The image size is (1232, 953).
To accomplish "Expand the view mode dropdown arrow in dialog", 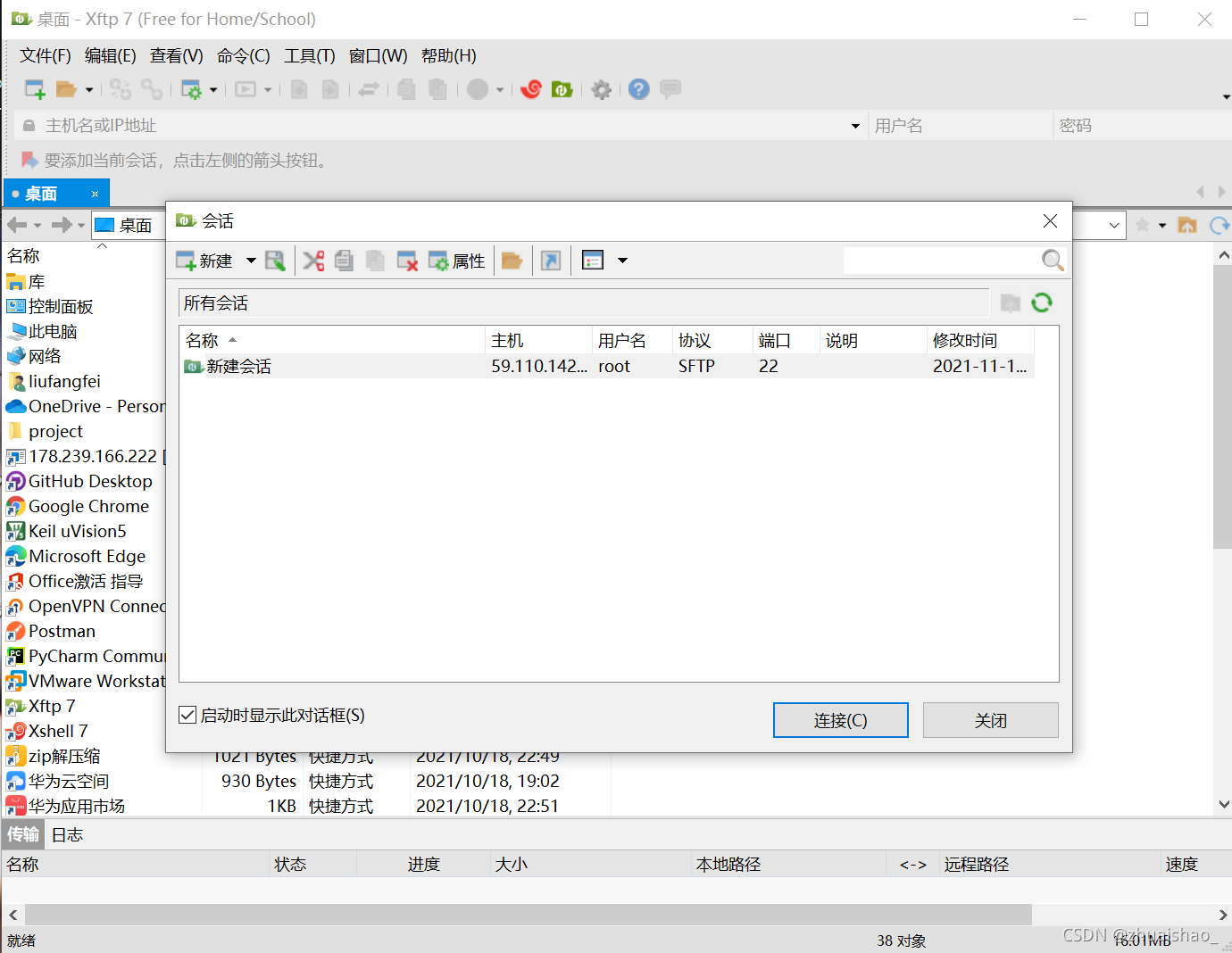I will click(622, 261).
